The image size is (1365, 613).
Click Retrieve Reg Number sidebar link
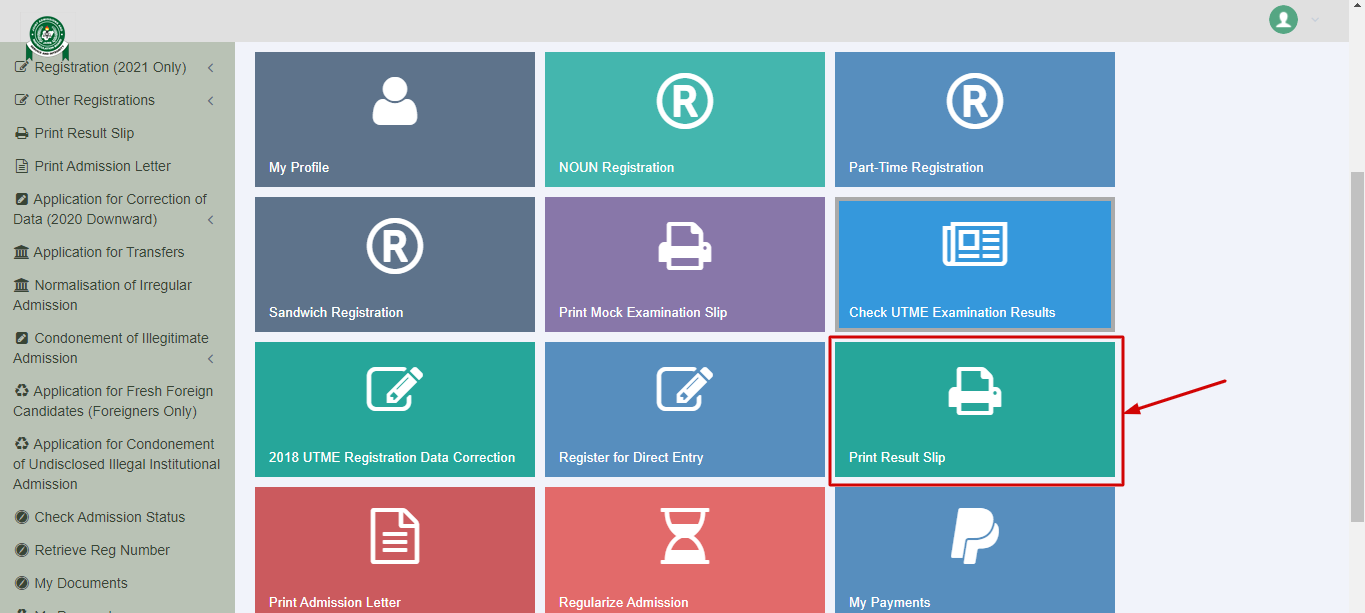pyautogui.click(x=102, y=550)
